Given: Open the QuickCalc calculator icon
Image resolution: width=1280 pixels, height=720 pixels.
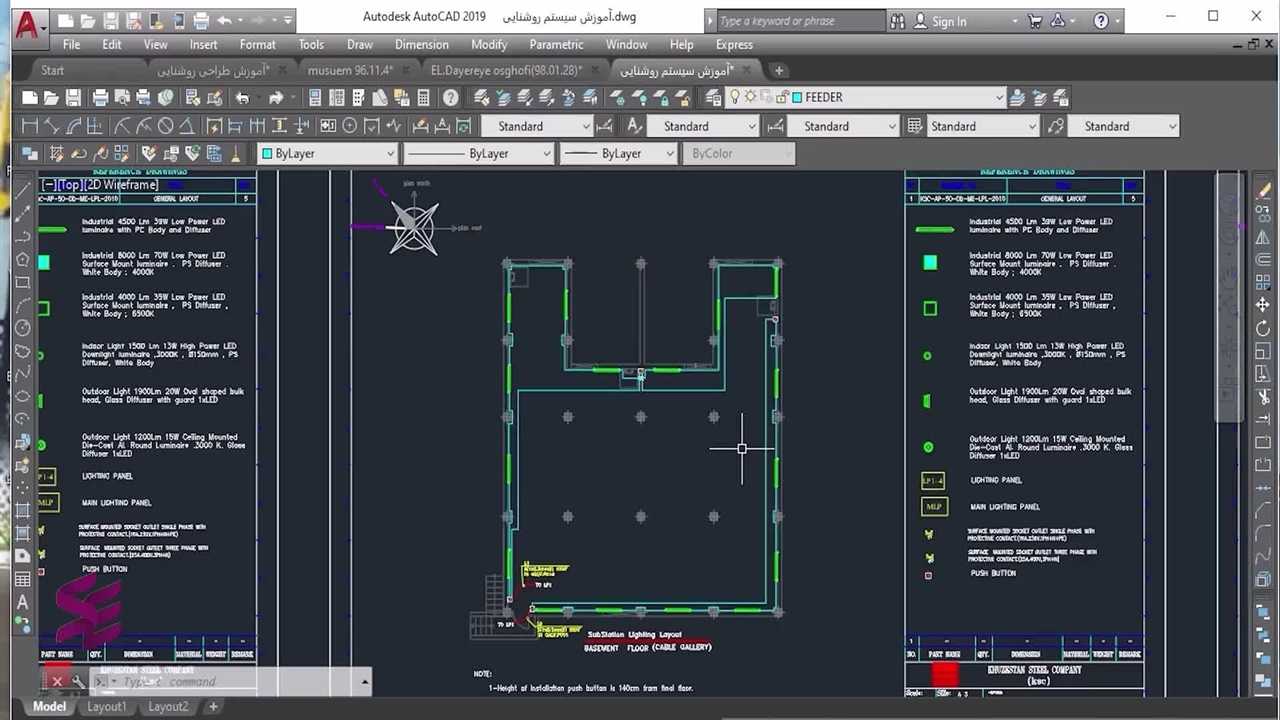Looking at the screenshot, I should (424, 98).
